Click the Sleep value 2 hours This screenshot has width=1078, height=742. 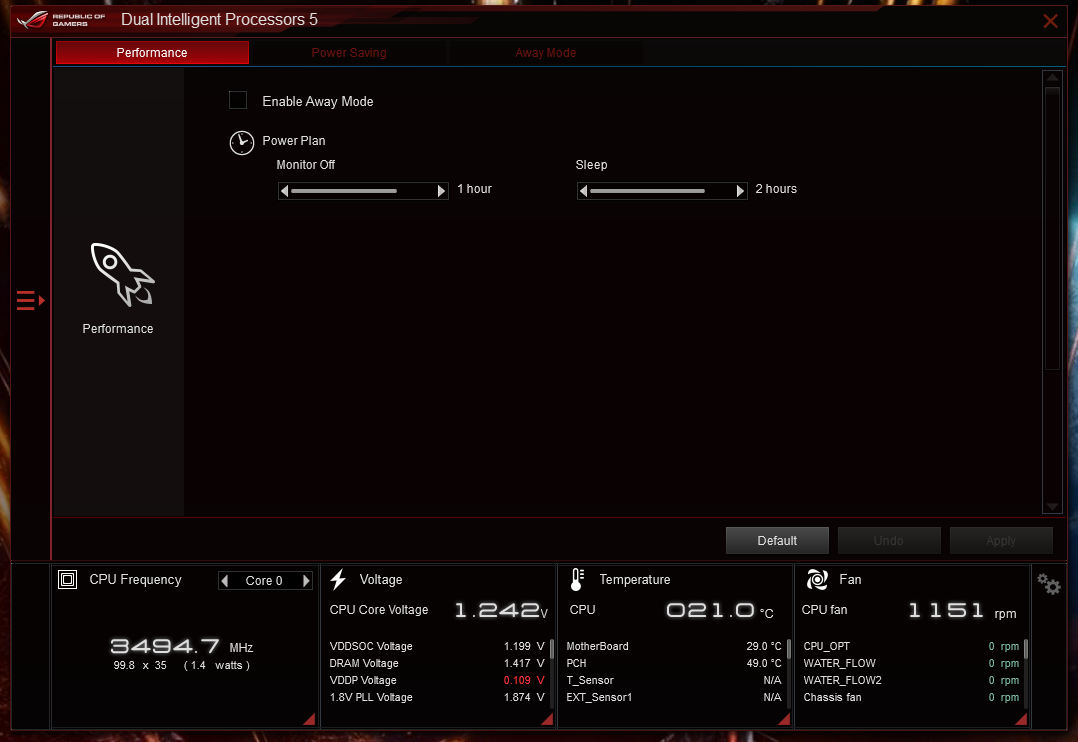776,189
